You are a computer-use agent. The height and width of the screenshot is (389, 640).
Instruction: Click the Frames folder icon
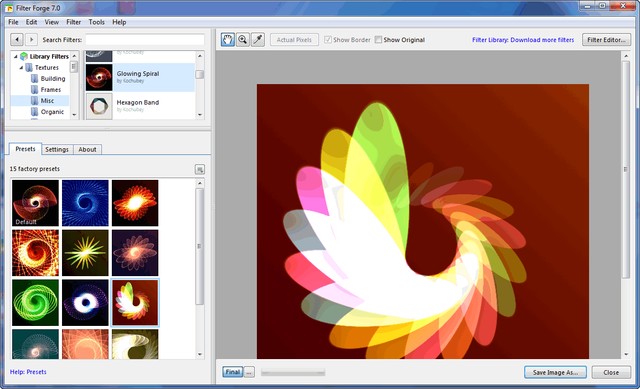click(x=35, y=89)
